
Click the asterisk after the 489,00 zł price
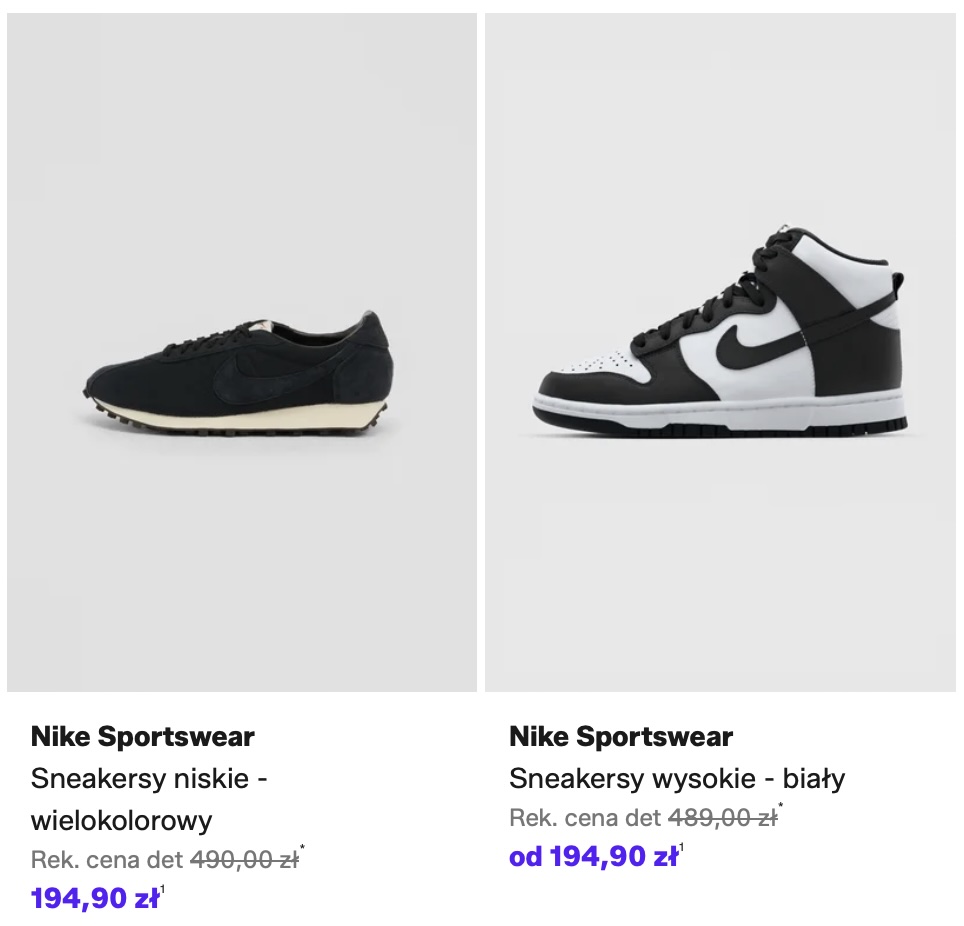pos(781,808)
